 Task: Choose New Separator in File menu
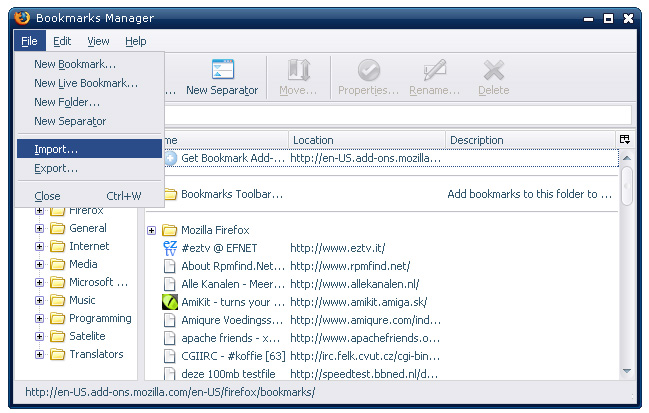click(89, 121)
